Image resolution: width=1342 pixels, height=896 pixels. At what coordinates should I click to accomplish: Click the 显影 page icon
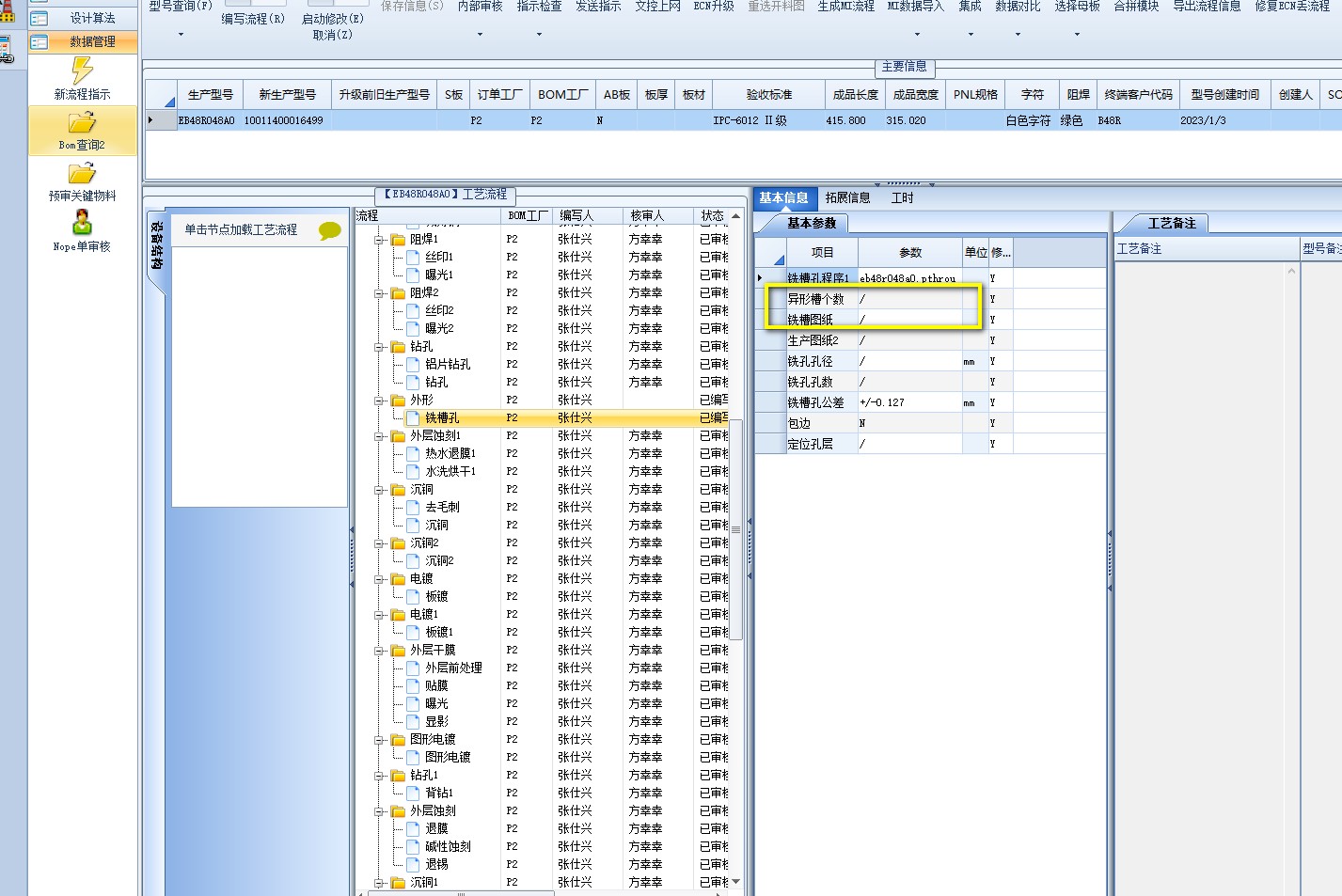tap(413, 721)
